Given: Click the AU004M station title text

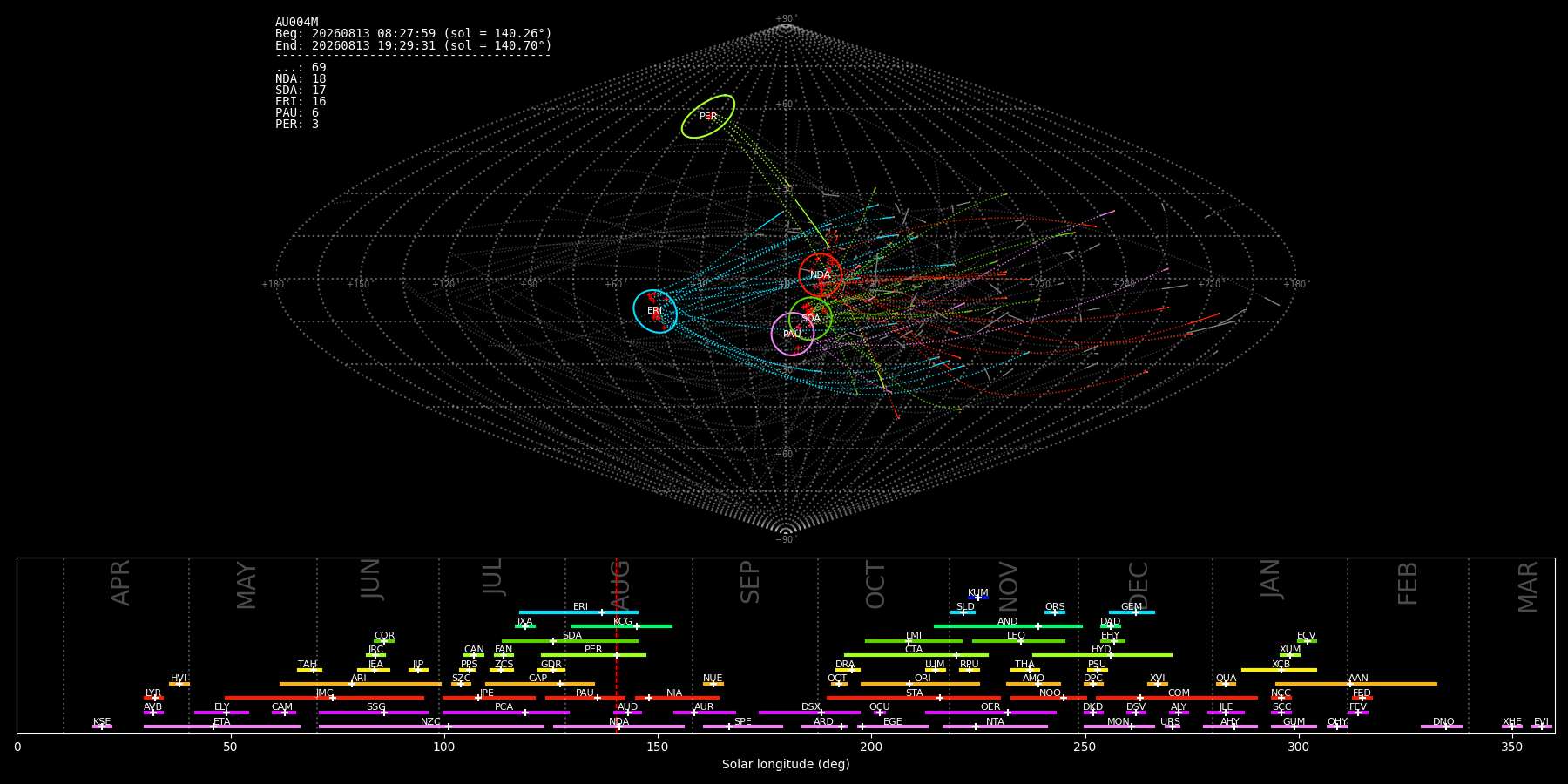Looking at the screenshot, I should click(297, 23).
